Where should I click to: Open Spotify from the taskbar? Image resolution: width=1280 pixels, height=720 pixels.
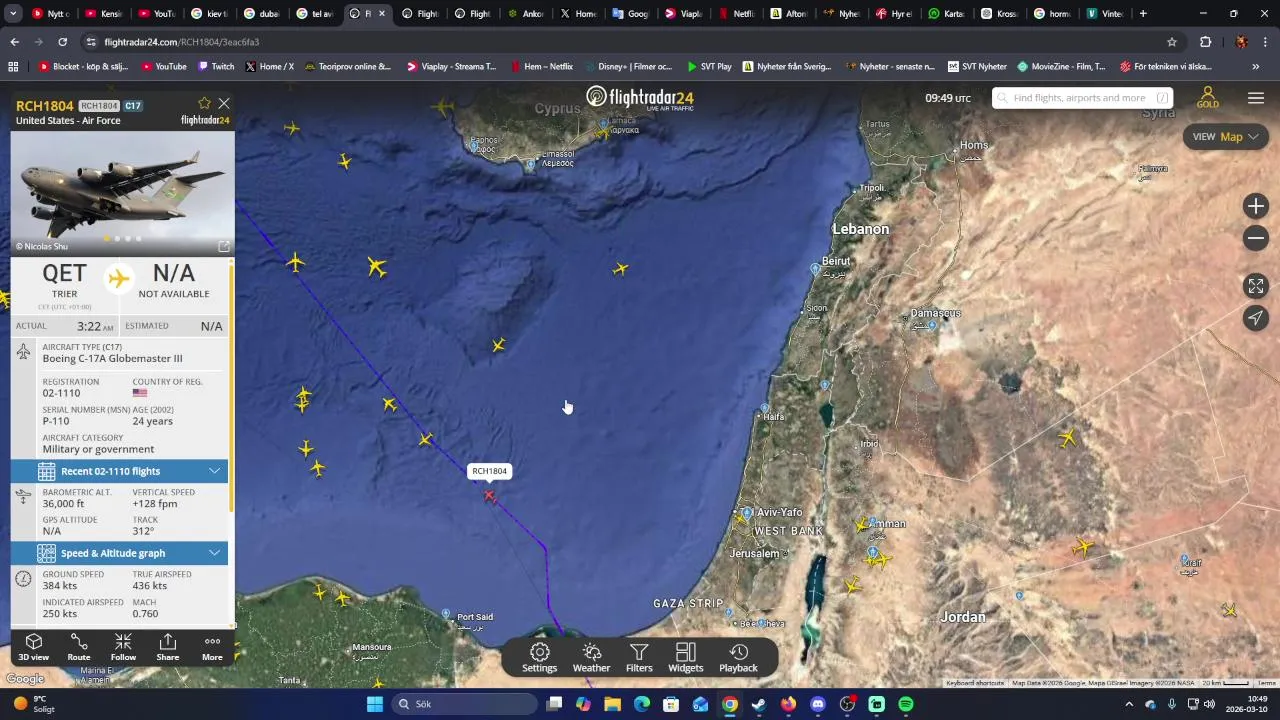906,704
